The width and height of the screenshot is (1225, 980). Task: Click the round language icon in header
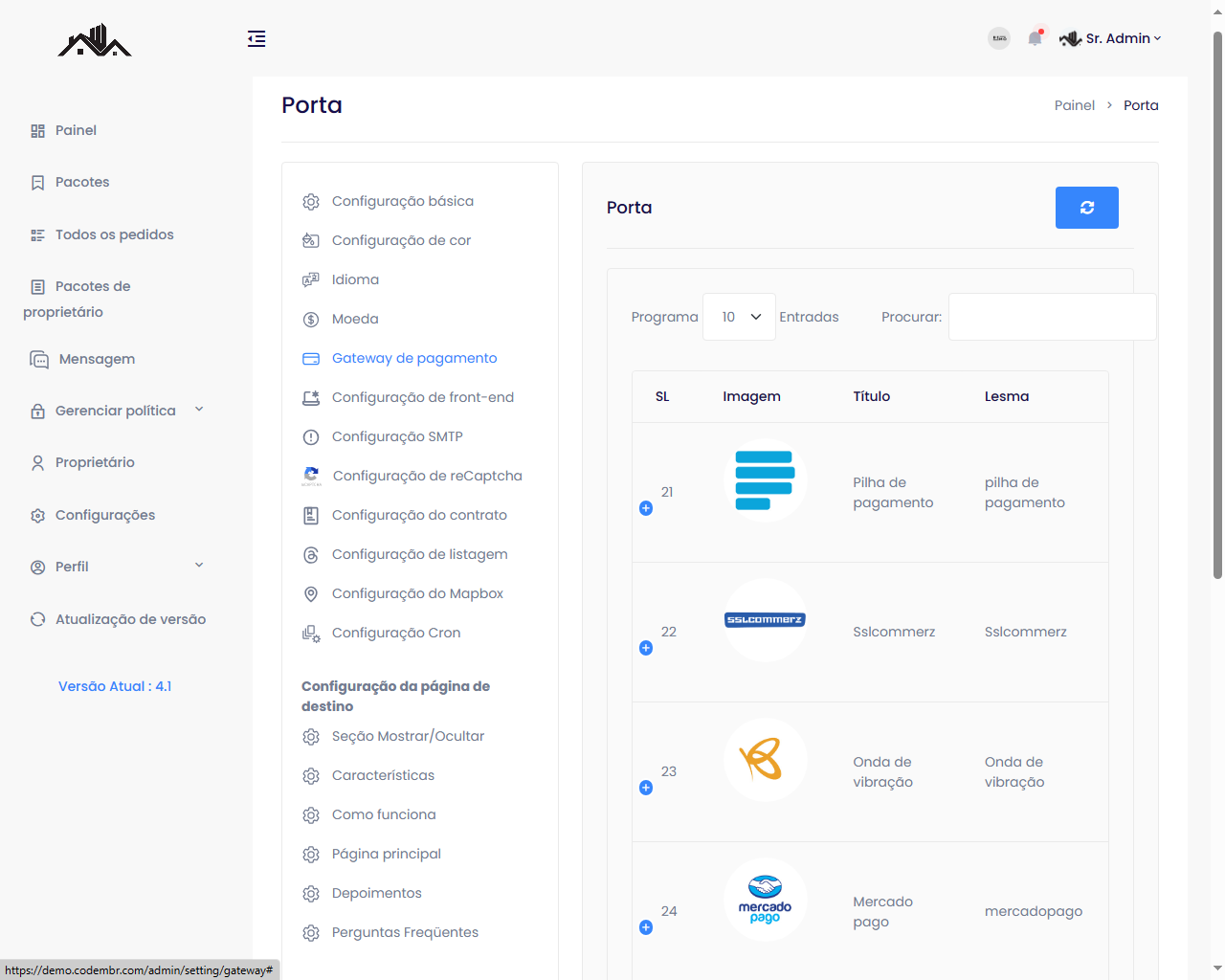(x=998, y=38)
